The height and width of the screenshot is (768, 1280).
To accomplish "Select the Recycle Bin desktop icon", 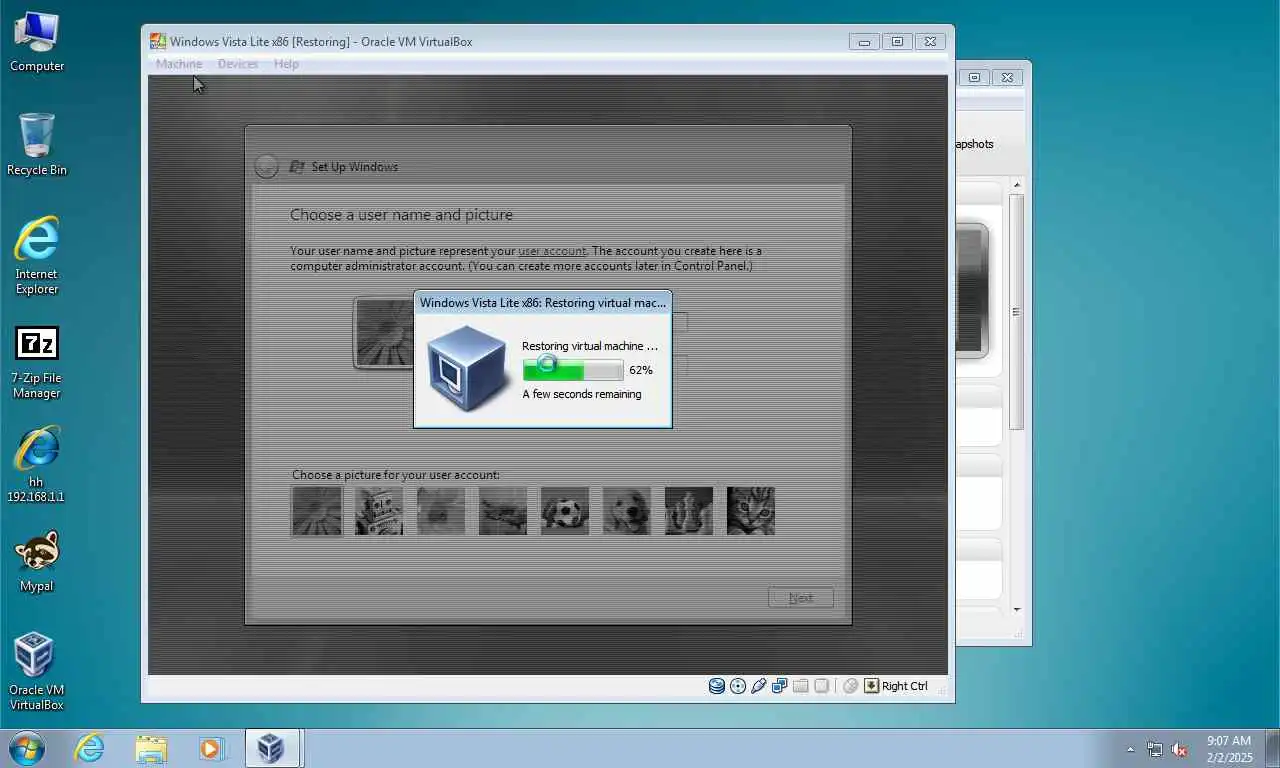I will coord(37,145).
